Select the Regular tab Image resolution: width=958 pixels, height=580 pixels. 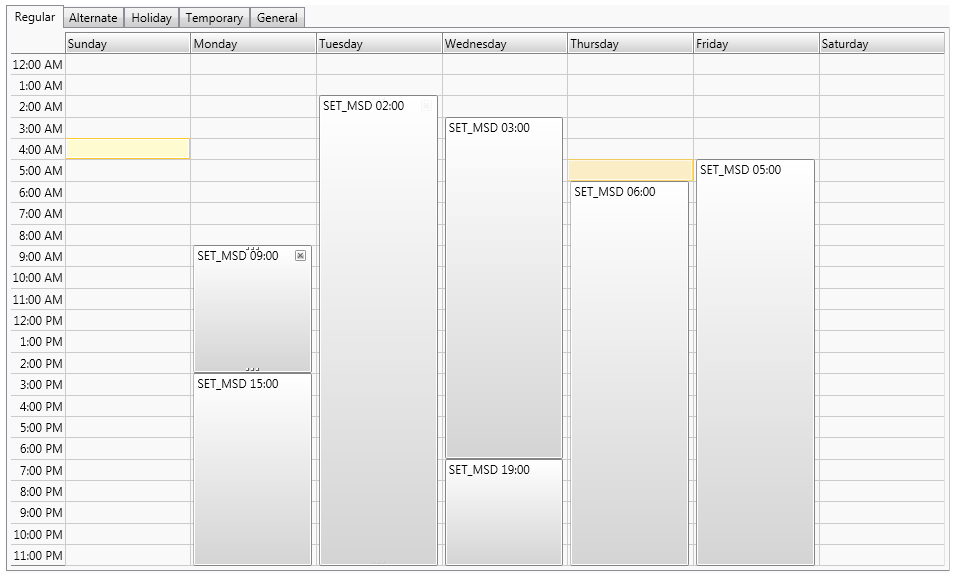click(35, 17)
